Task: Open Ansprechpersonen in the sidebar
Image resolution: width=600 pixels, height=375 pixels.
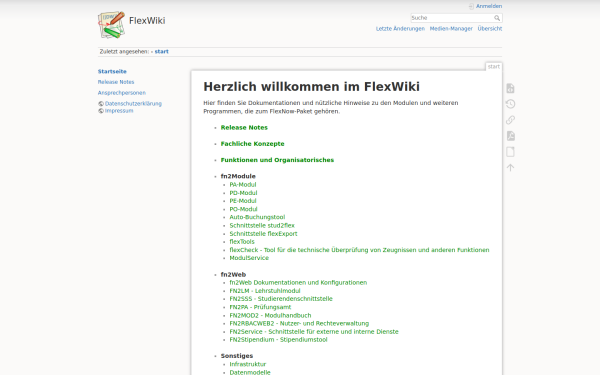Action: click(x=122, y=93)
